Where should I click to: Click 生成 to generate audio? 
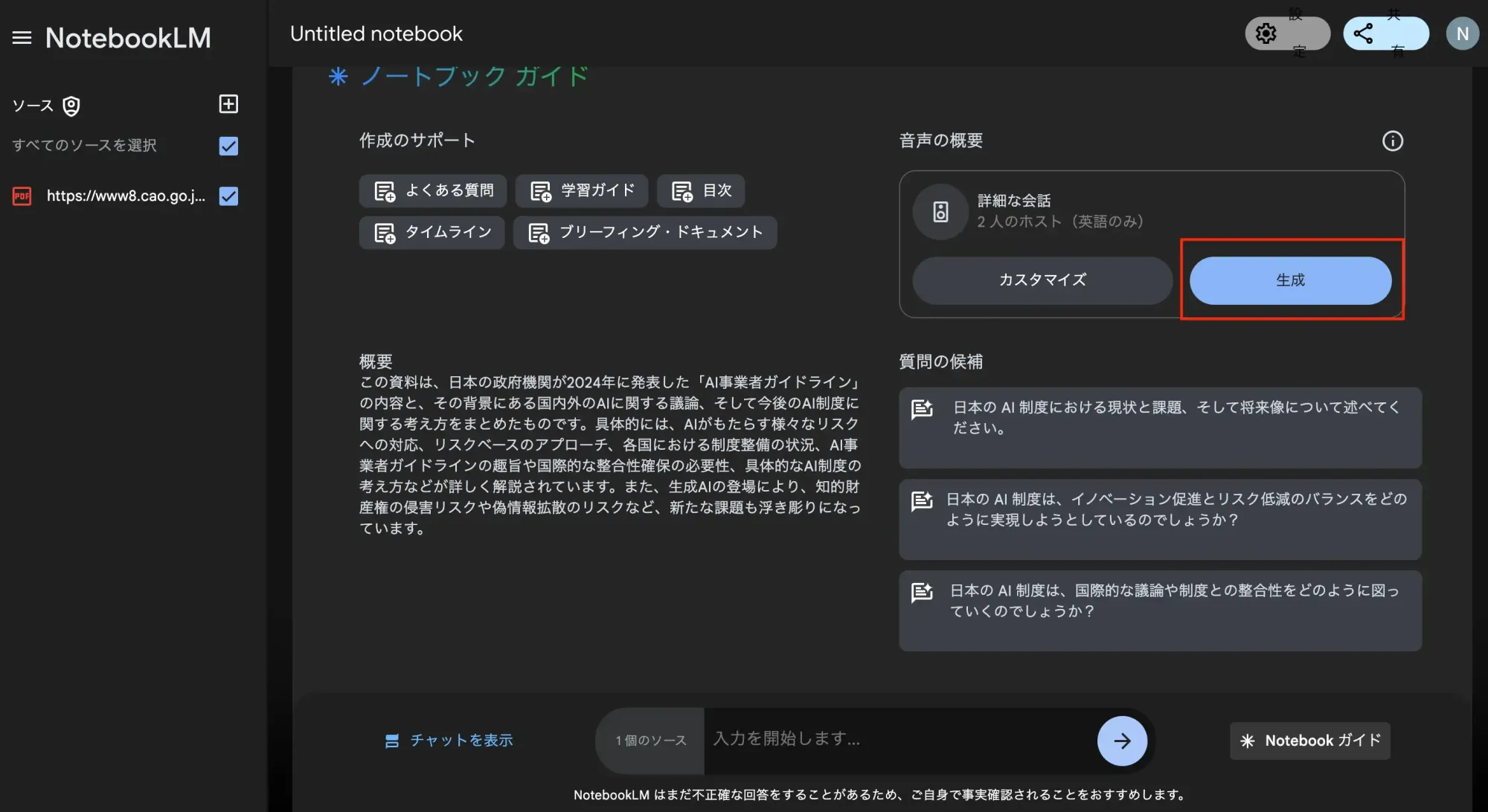click(1290, 280)
